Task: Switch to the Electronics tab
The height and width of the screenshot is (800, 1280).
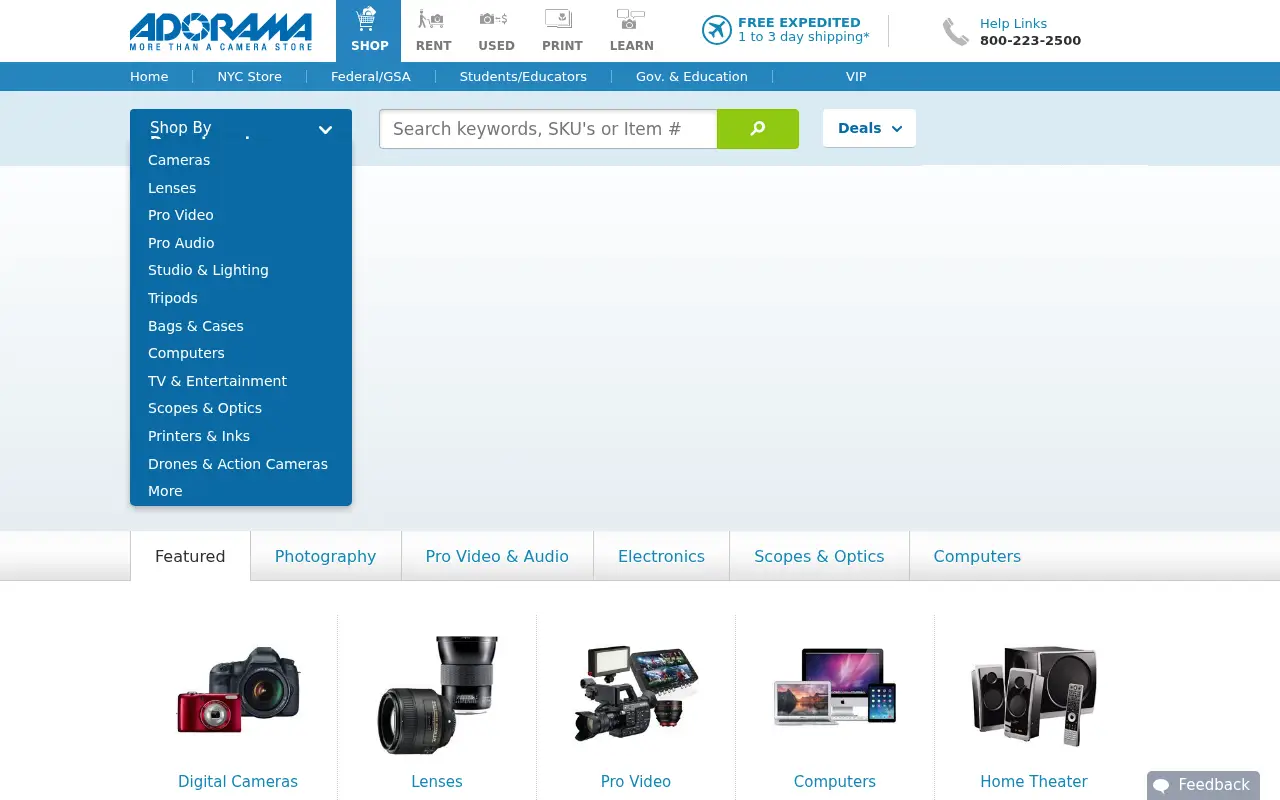Action: click(661, 556)
